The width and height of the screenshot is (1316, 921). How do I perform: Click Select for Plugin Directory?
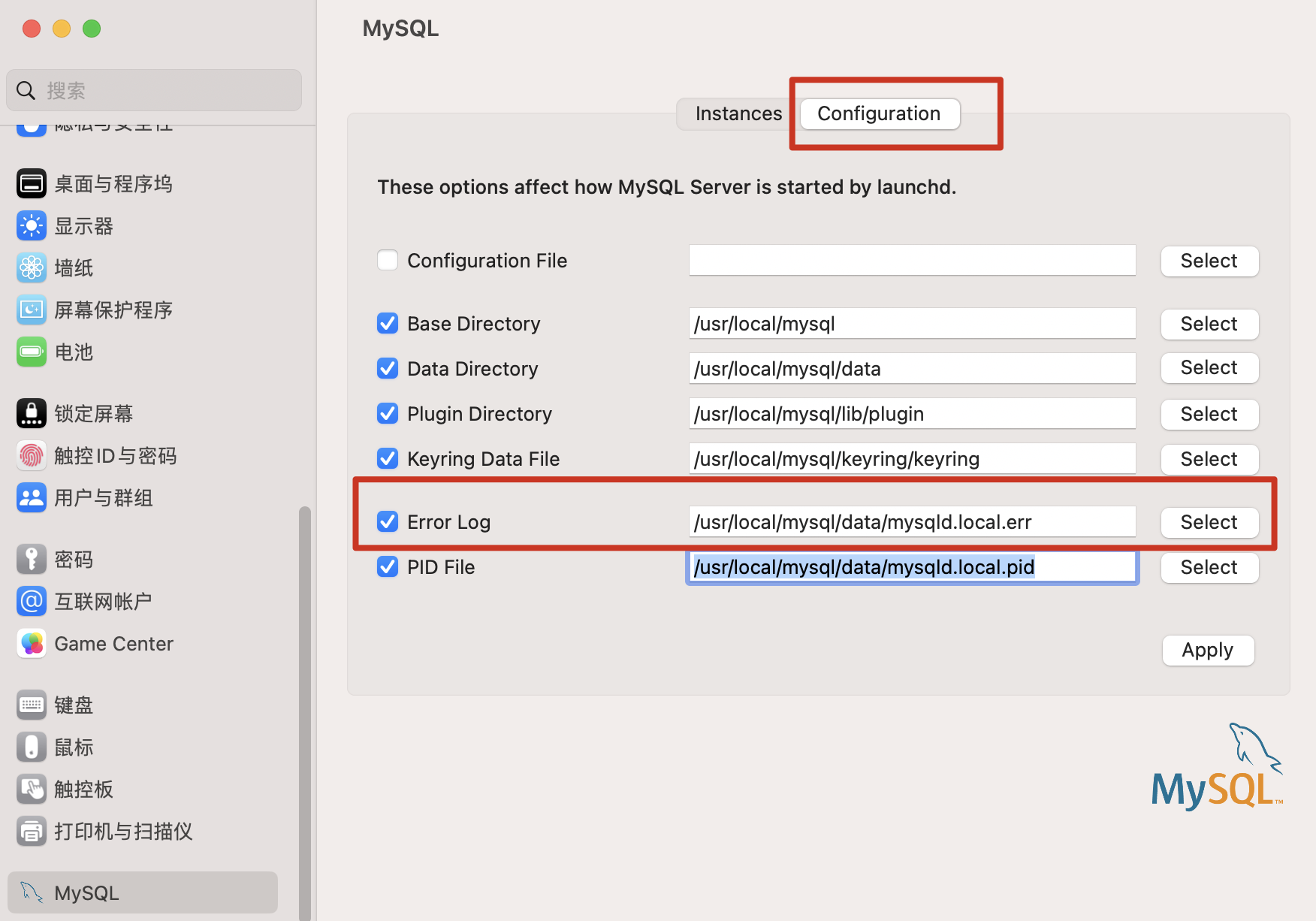pos(1209,414)
